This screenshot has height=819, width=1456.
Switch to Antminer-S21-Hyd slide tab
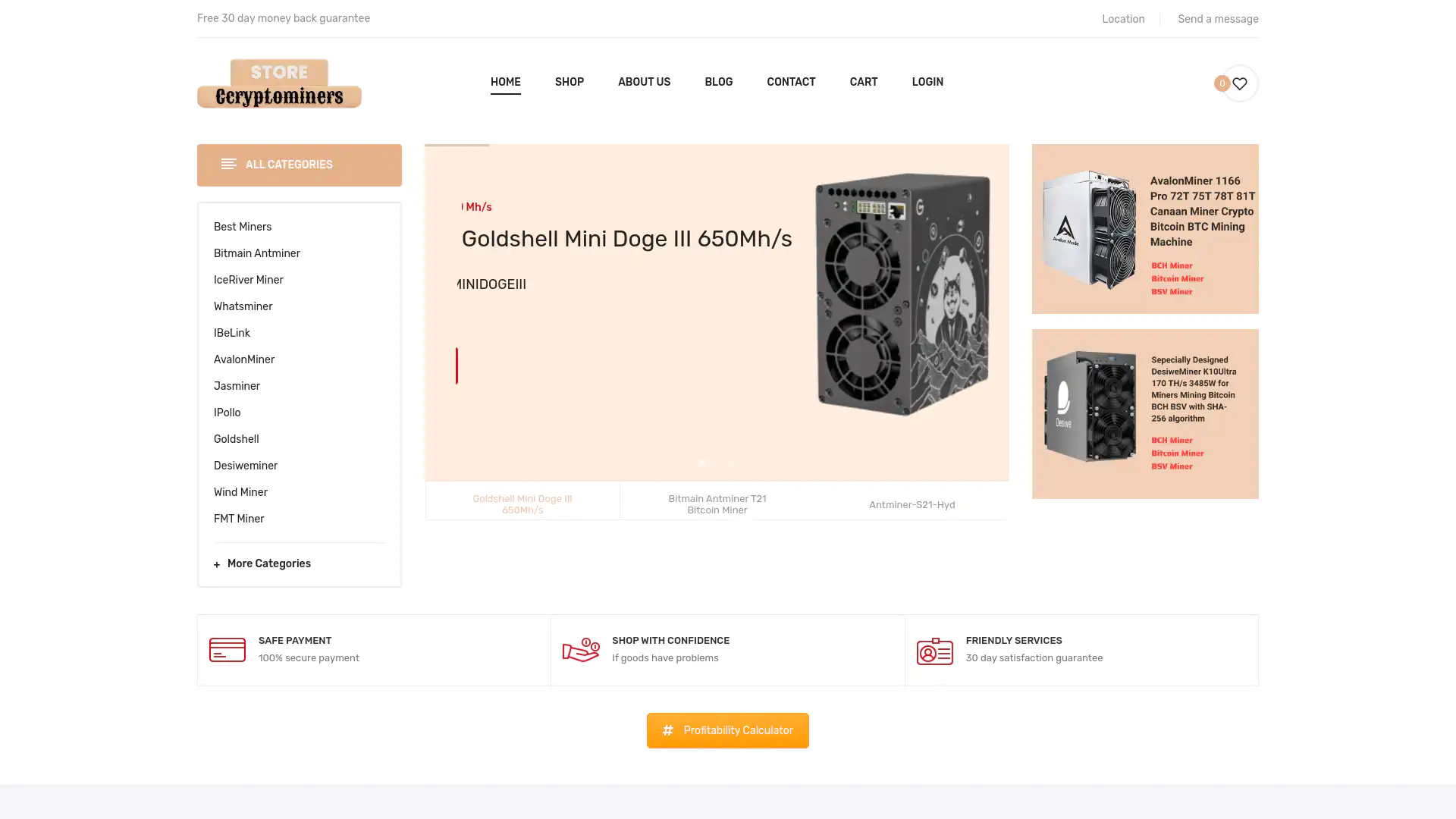click(x=912, y=504)
